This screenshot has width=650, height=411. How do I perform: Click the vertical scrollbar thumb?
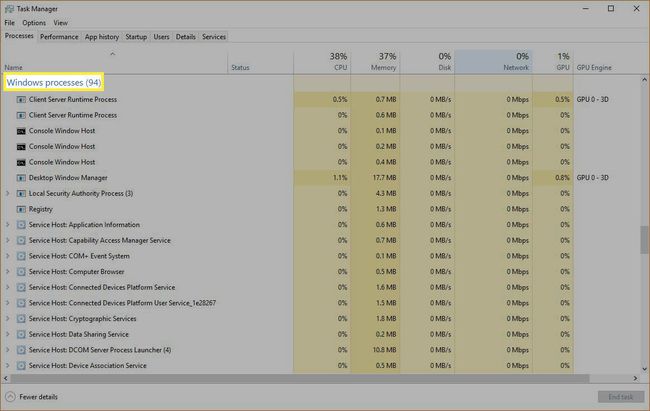point(644,239)
